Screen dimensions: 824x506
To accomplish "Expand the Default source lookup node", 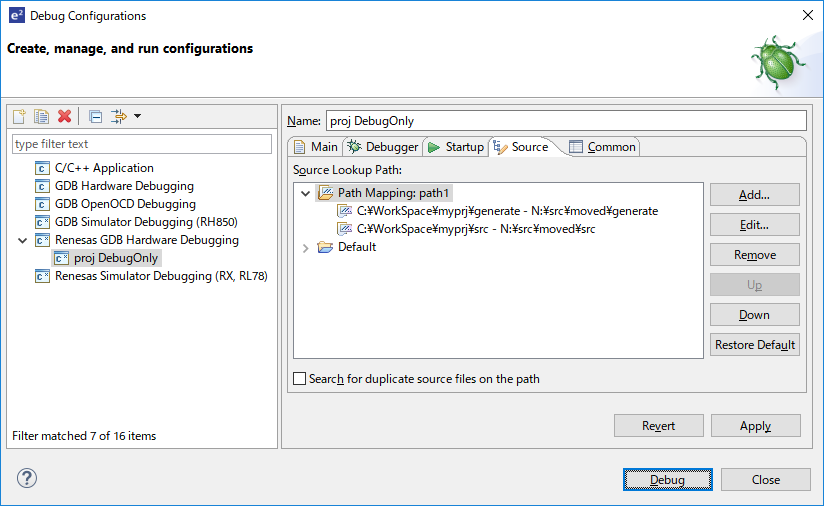I will [306, 247].
